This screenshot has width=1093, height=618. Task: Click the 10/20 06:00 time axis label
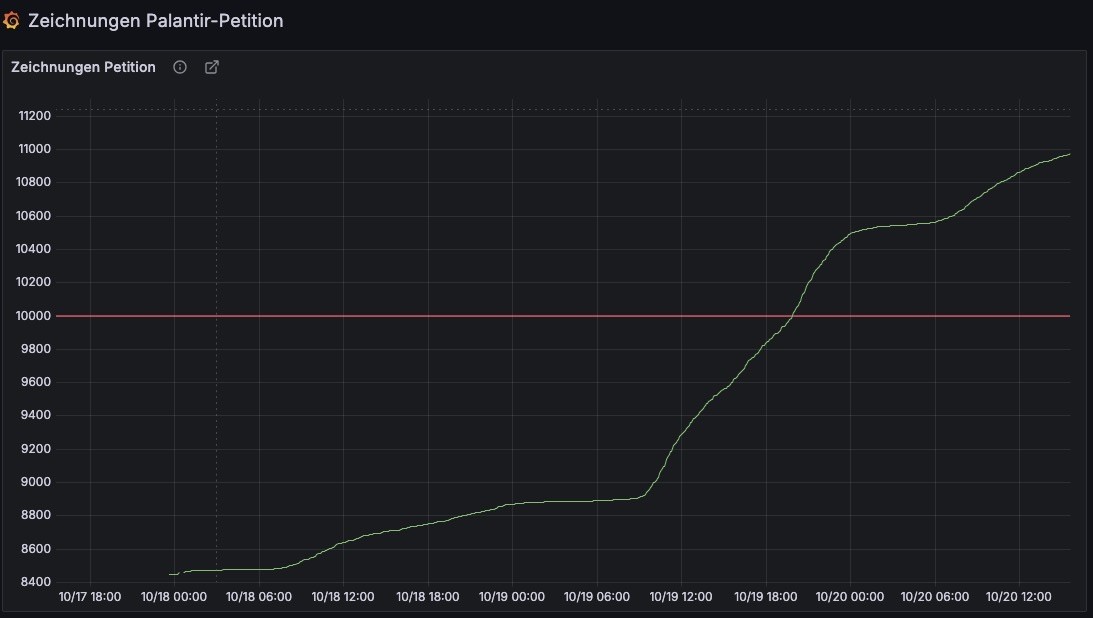coord(935,597)
